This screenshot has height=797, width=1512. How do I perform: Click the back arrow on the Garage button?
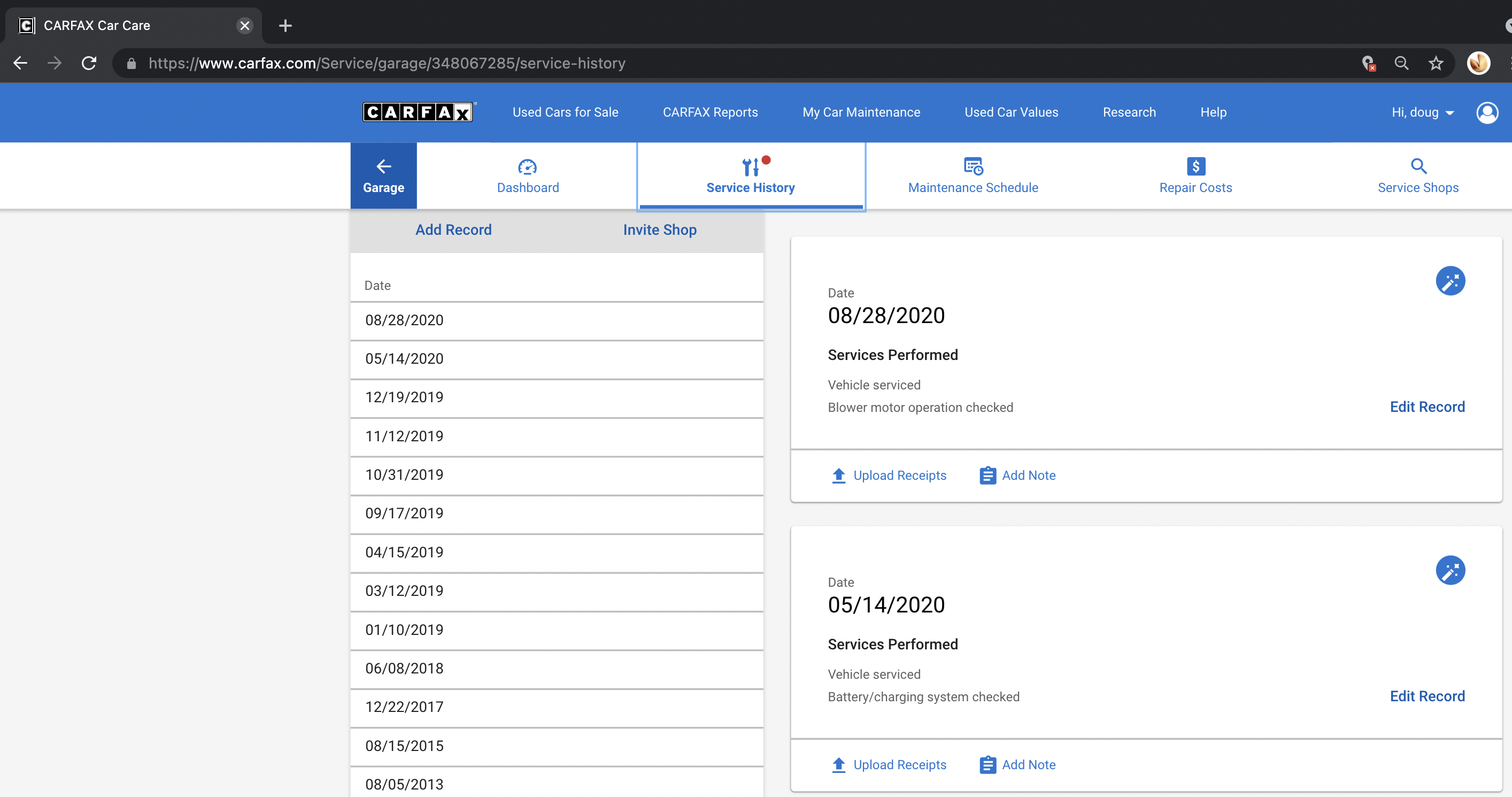click(x=383, y=166)
